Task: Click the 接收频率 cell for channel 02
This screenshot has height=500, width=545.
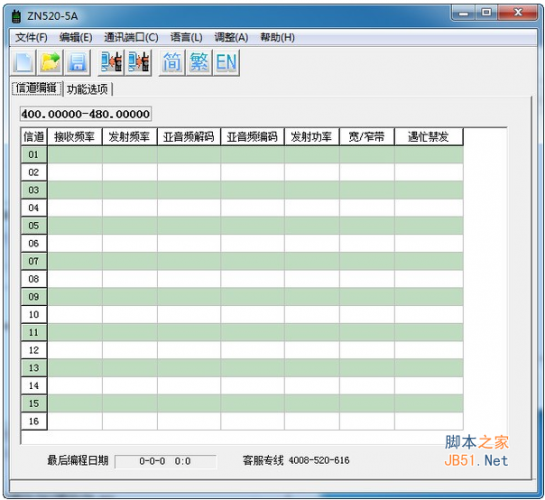Action: point(75,172)
